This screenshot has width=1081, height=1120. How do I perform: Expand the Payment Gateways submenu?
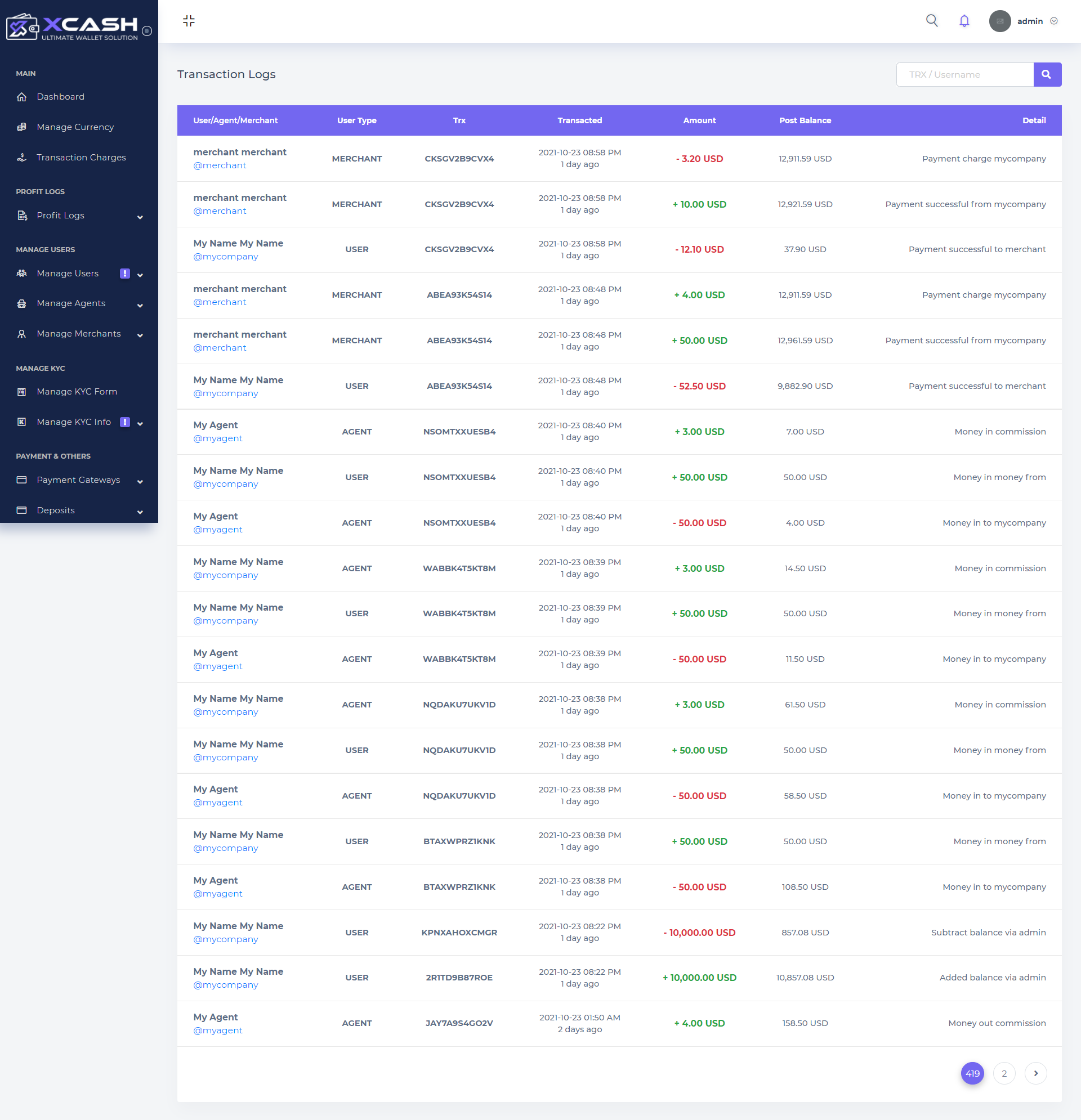tap(79, 480)
